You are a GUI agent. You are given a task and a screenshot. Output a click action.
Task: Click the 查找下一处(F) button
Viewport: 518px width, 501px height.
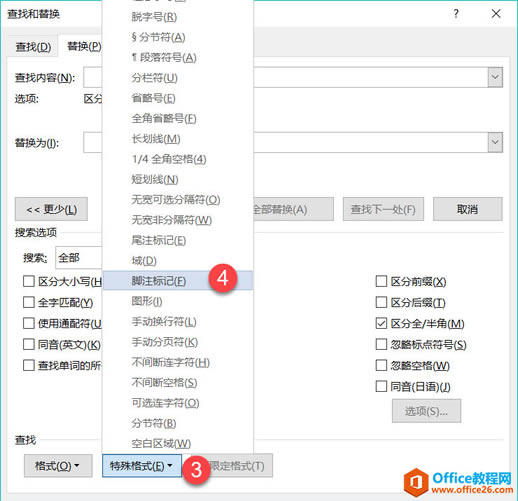tap(383, 209)
